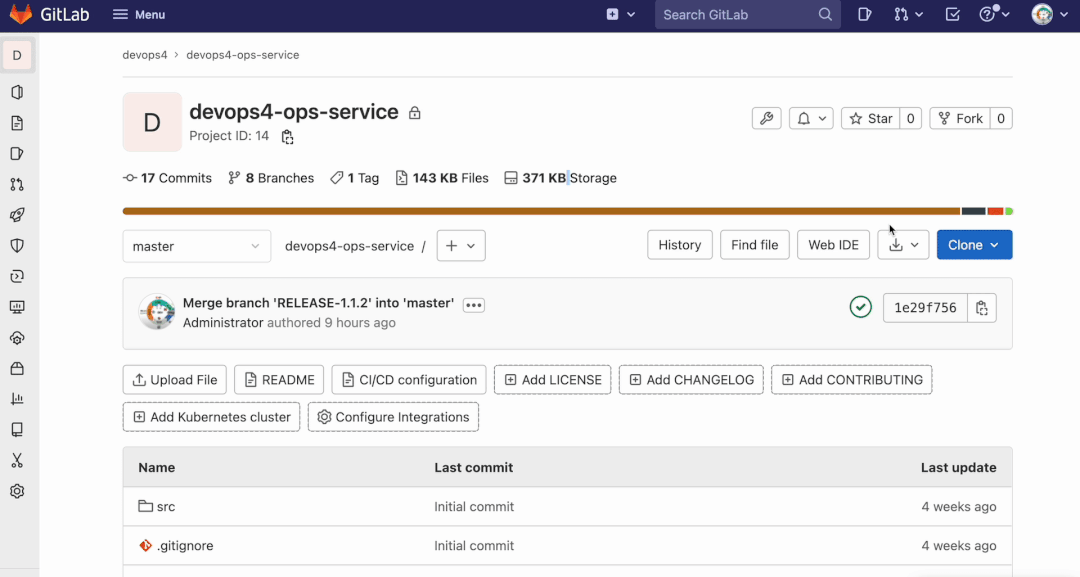Open Repository sidebar icon
The height and width of the screenshot is (577, 1080).
(x=17, y=123)
